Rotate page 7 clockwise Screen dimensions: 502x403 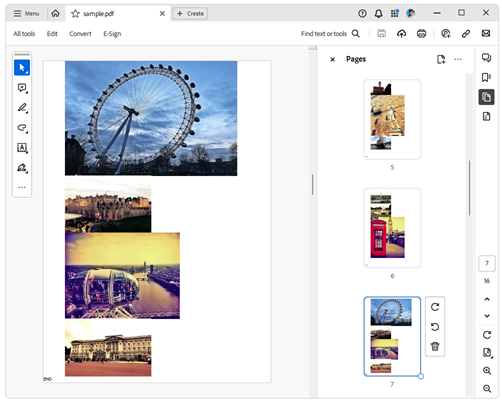tap(435, 307)
